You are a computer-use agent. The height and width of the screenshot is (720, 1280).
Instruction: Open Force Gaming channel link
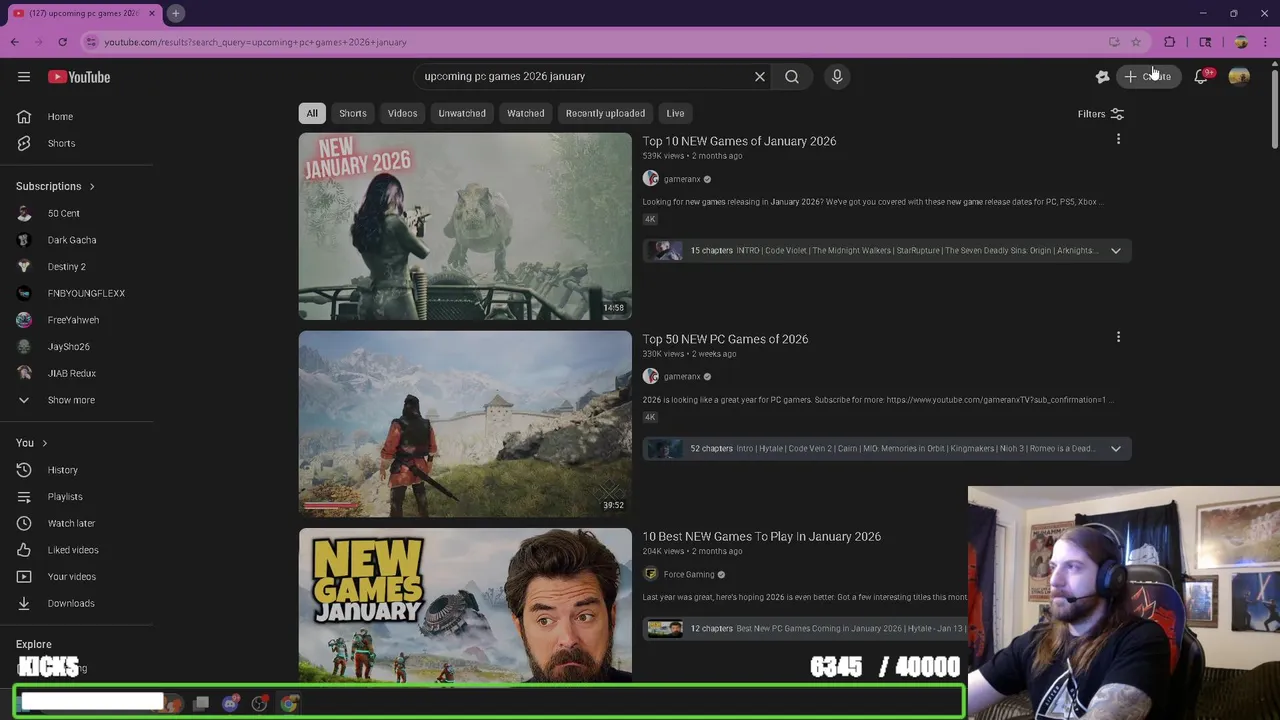(x=689, y=574)
